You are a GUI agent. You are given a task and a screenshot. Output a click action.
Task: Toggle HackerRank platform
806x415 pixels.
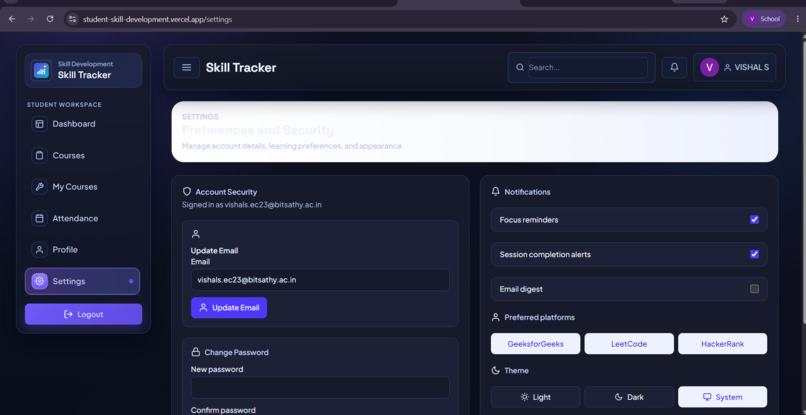coord(722,344)
